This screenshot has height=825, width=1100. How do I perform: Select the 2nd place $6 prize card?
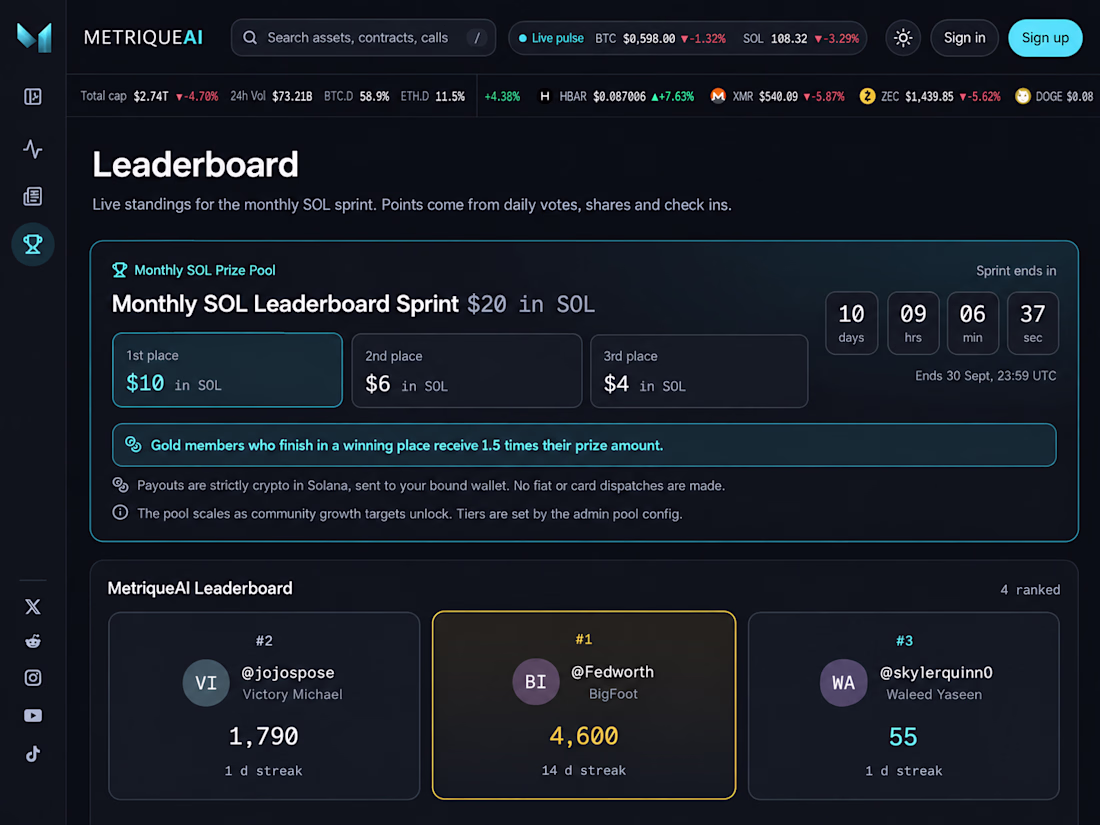(x=467, y=370)
